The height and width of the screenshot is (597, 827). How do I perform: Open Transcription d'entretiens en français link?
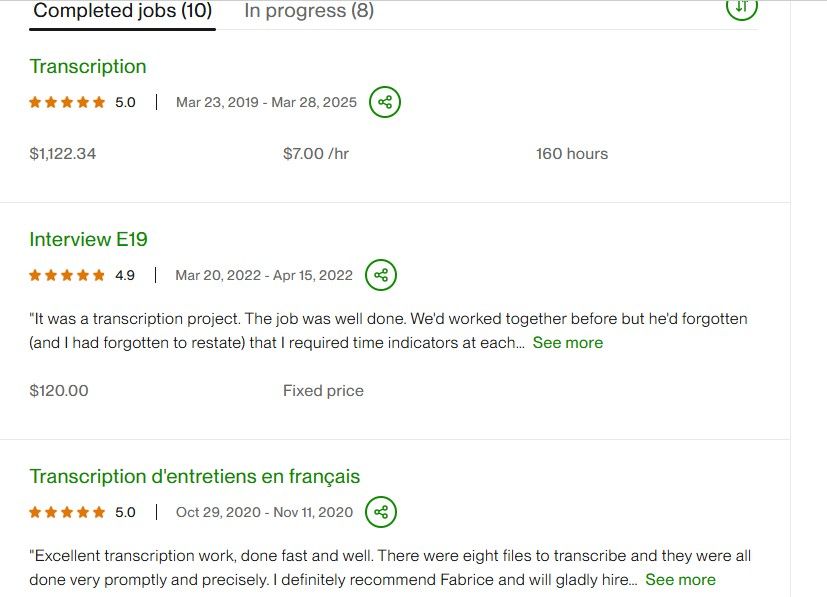click(195, 476)
